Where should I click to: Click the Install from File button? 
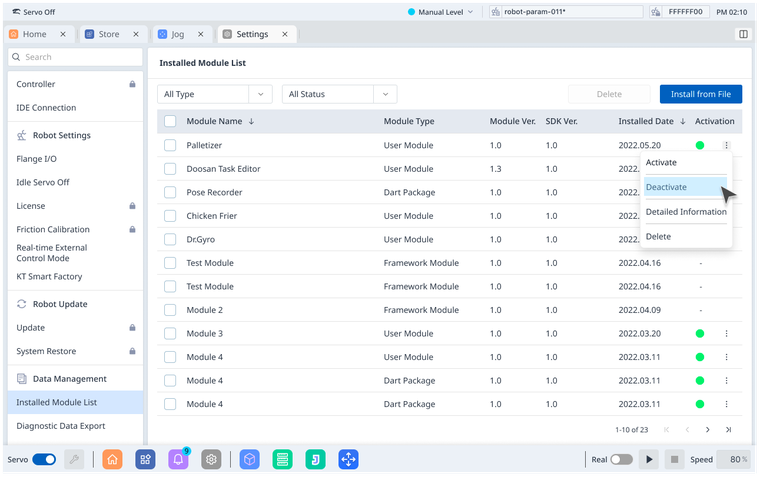[x=700, y=94]
